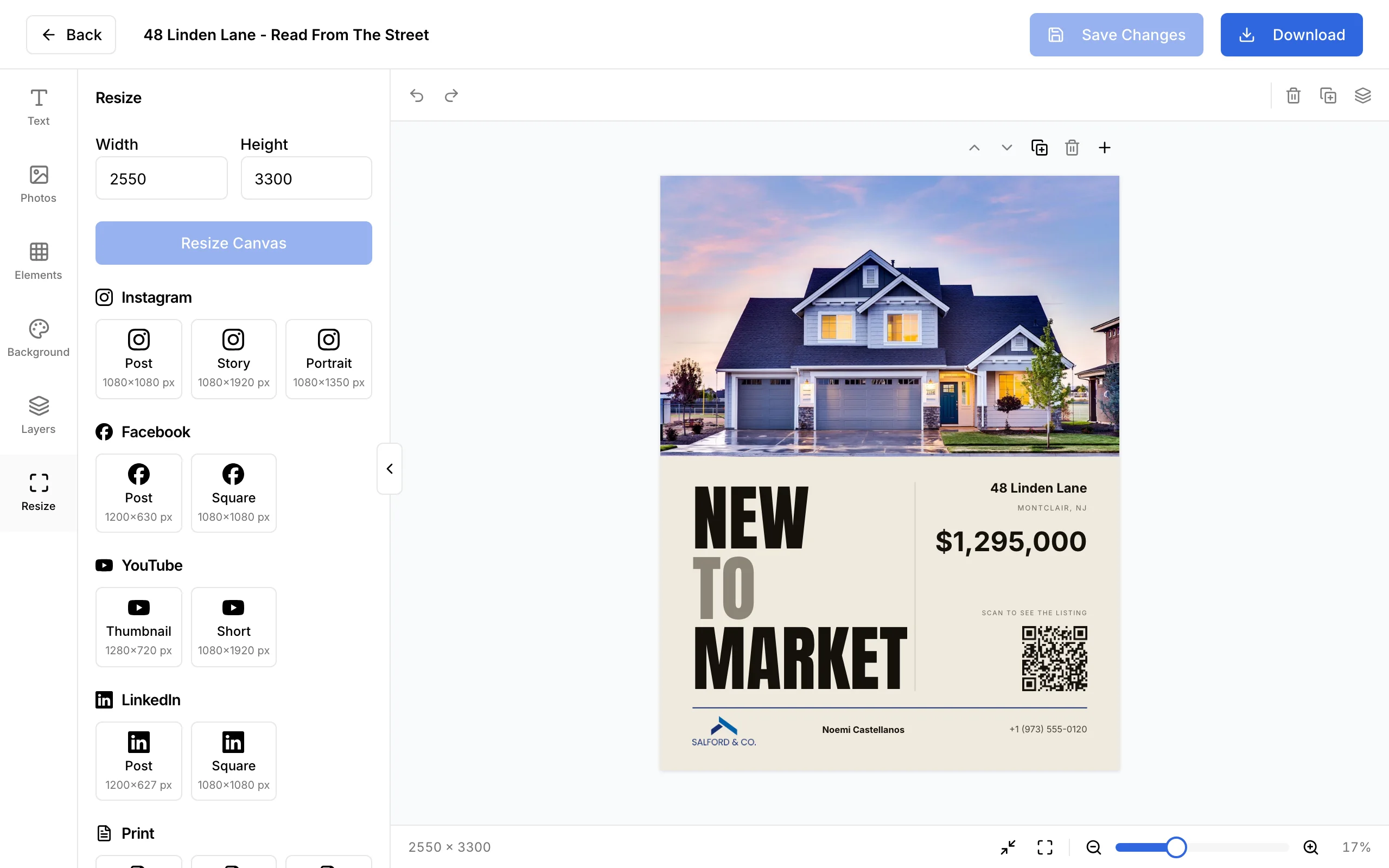Select the house photo on canvas
The image size is (1389, 868).
click(x=889, y=316)
